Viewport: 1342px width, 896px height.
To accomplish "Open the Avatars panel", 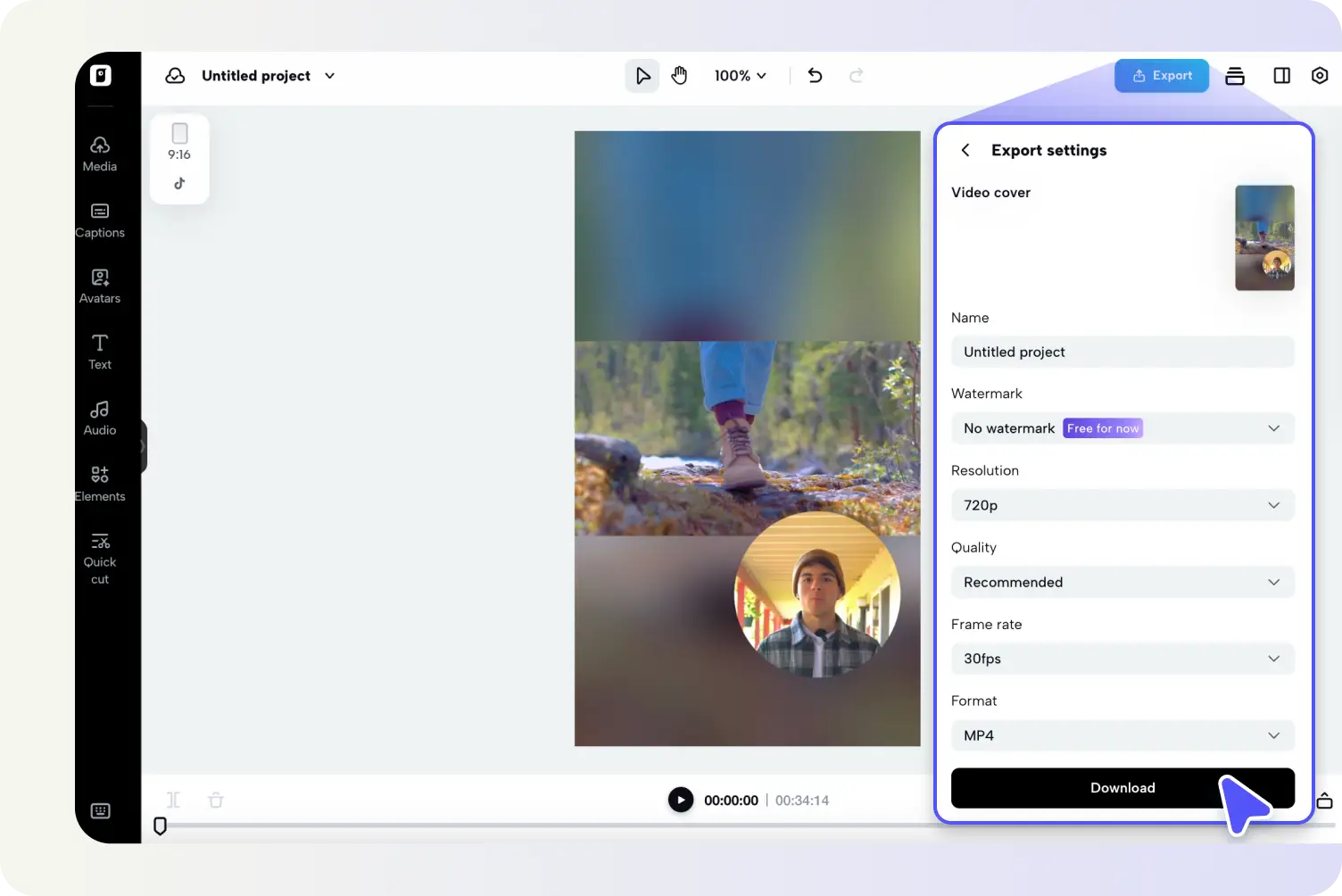I will 100,286.
